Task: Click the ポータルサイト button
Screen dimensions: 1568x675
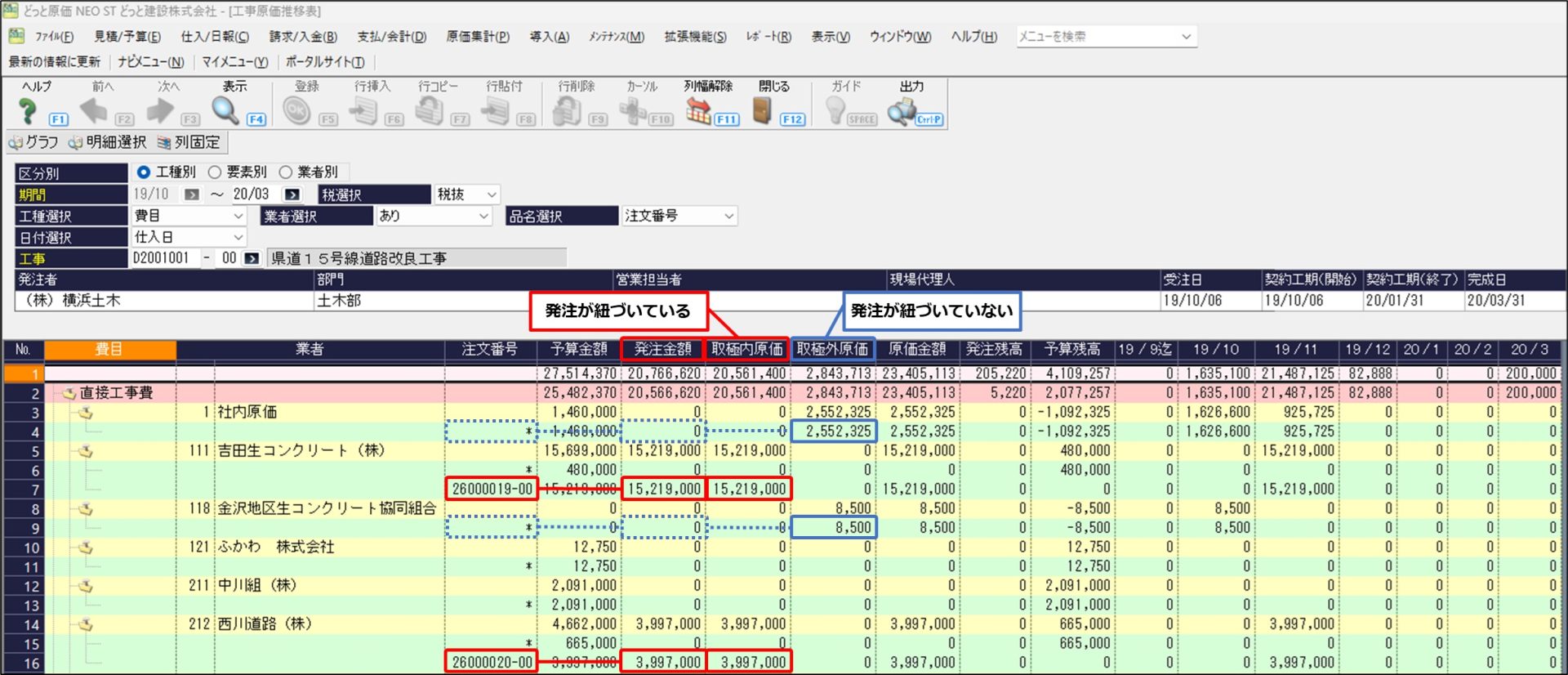Action: click(325, 62)
